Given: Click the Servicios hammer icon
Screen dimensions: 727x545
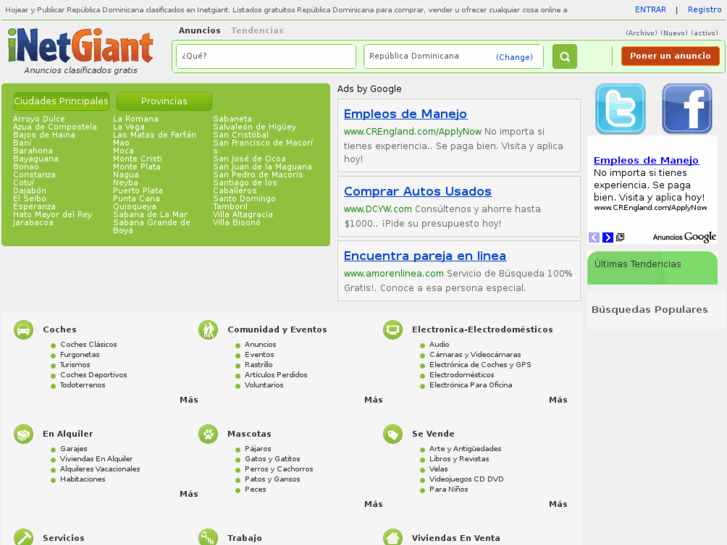Looking at the screenshot, I should click(23, 537).
